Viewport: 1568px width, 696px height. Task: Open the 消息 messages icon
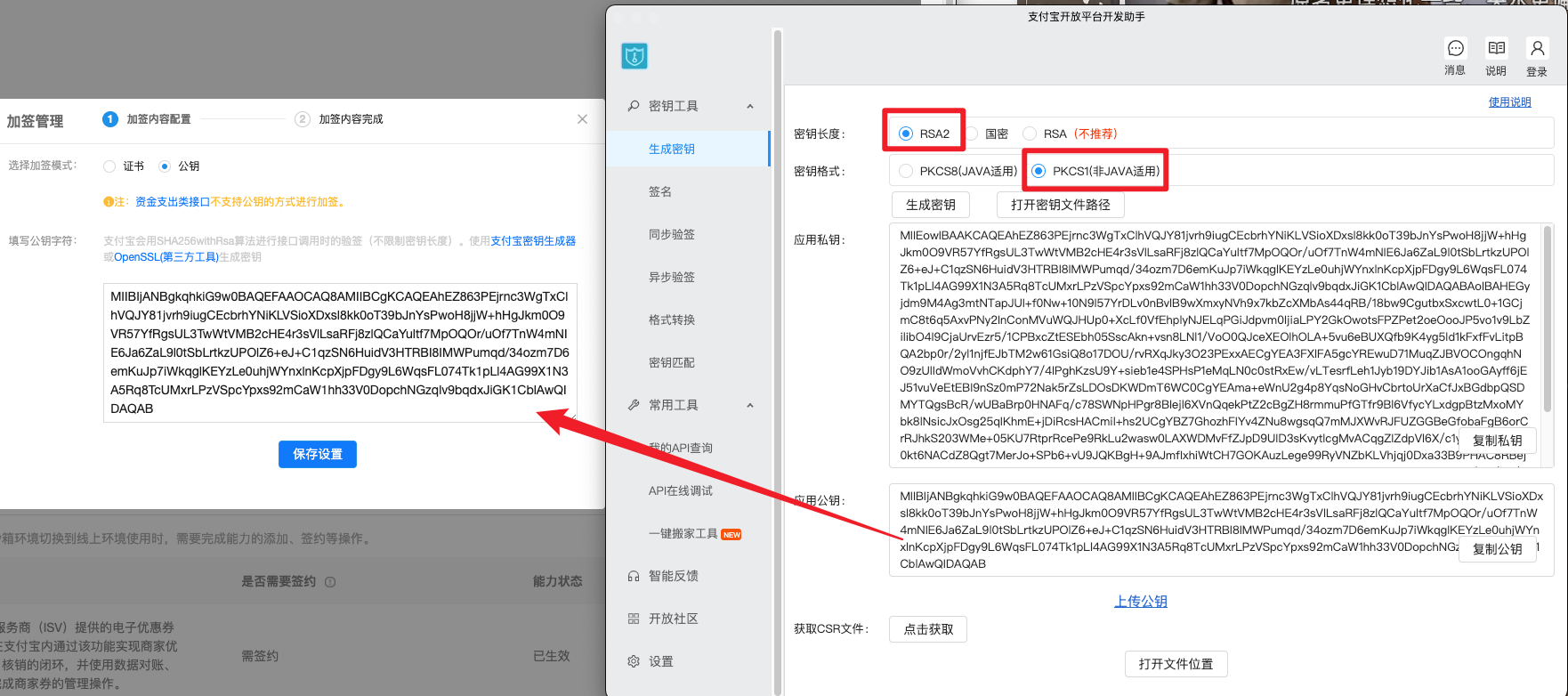pyautogui.click(x=1455, y=48)
